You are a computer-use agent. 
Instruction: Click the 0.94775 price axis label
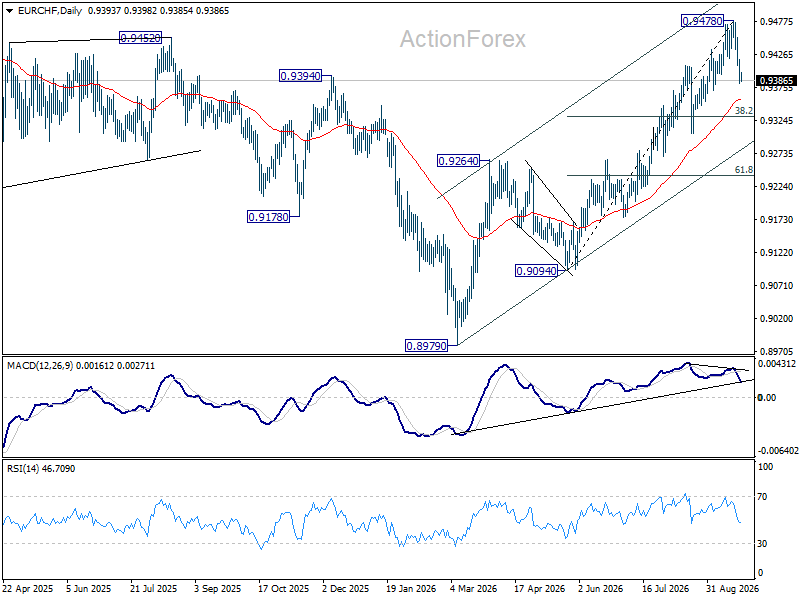point(777,21)
